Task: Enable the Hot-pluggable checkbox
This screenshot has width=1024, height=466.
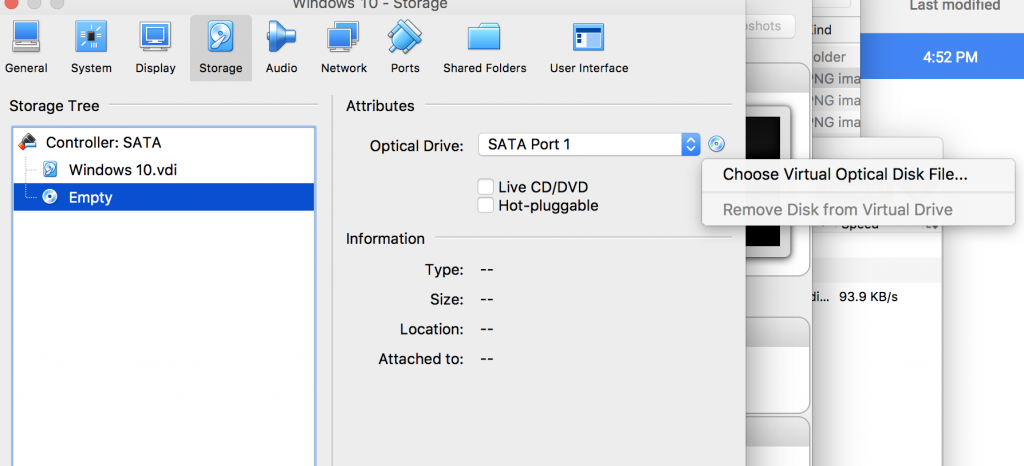Action: pyautogui.click(x=485, y=206)
